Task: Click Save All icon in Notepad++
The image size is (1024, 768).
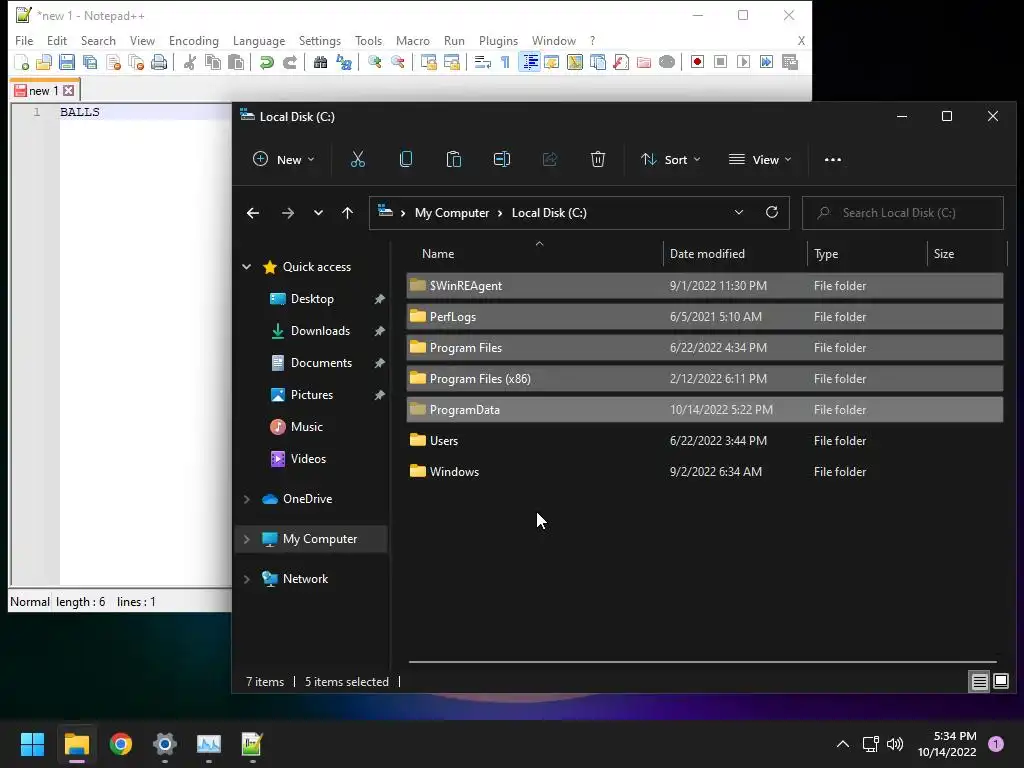Action: tap(90, 62)
